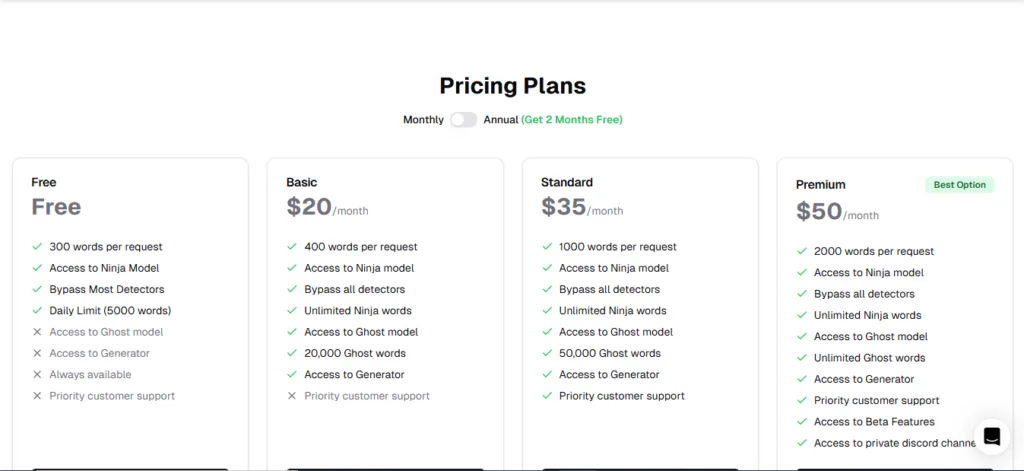Select the Annual billing label
1024x471 pixels.
(x=501, y=120)
